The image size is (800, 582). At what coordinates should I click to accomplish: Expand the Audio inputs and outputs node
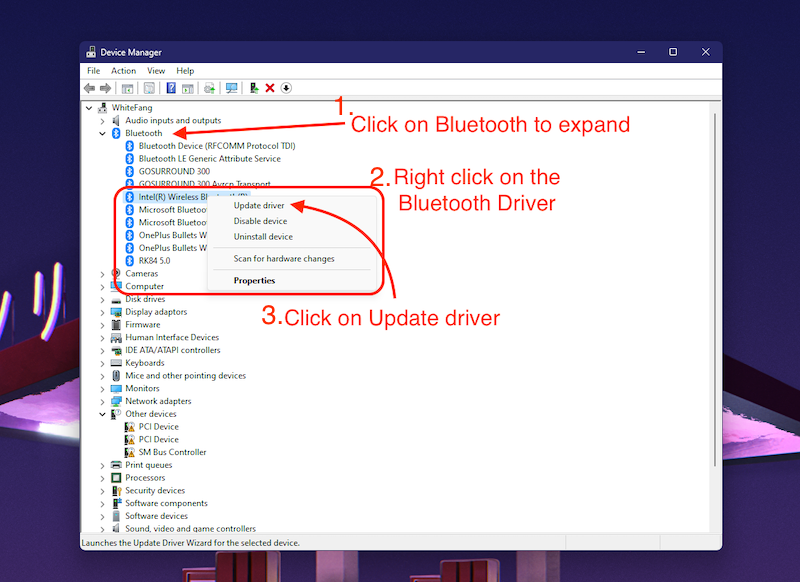pyautogui.click(x=103, y=120)
